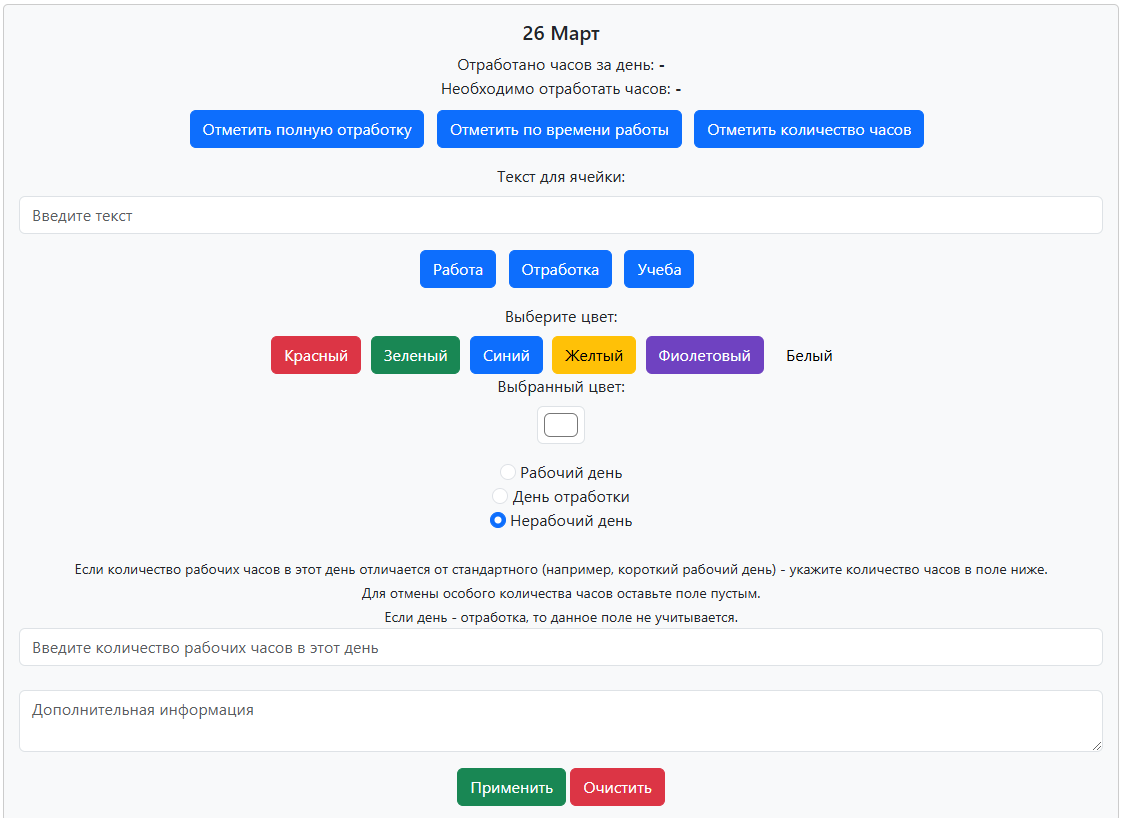This screenshot has height=818, width=1121.
Task: Click the working hours count field
Action: coord(560,648)
